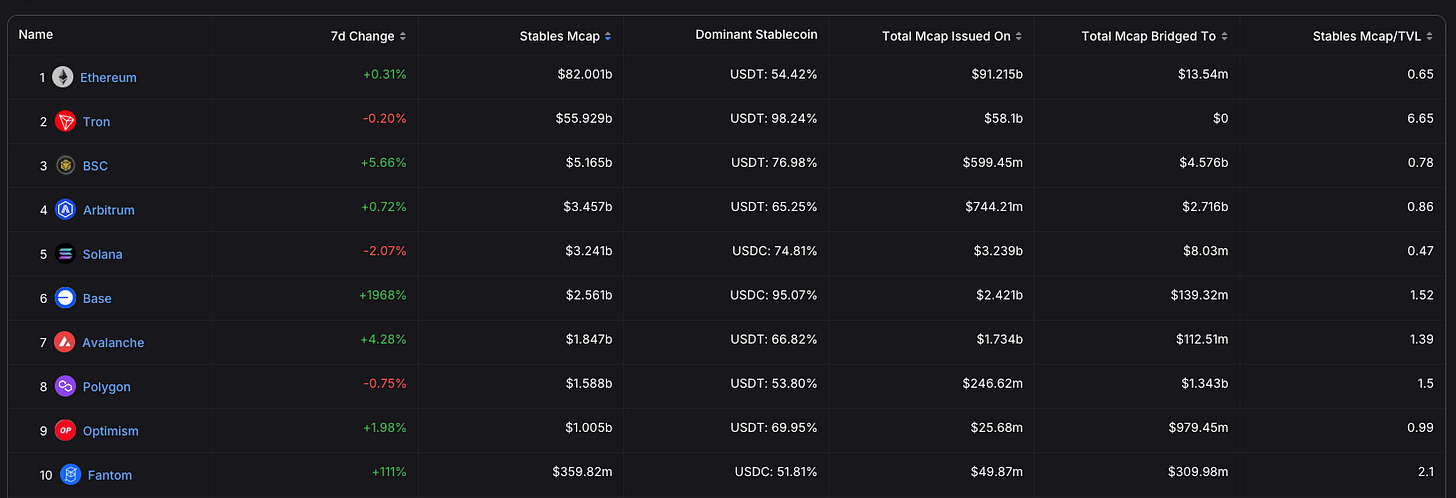
Task: Open the Fantom chain link
Action: 109,475
